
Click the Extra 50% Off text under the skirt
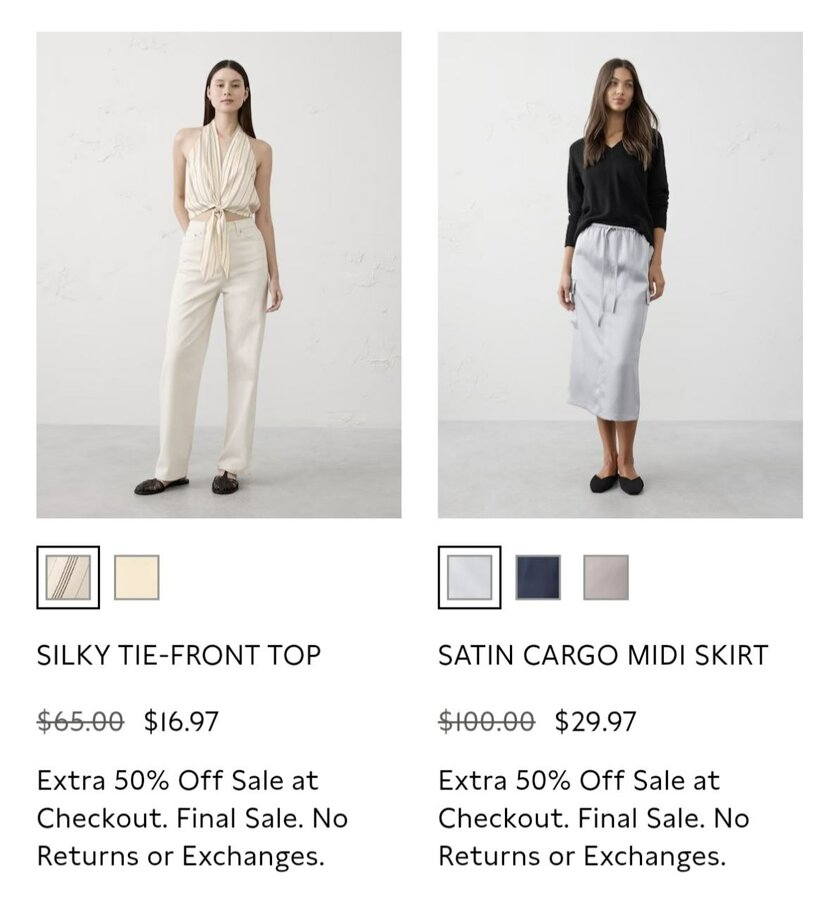tap(529, 781)
